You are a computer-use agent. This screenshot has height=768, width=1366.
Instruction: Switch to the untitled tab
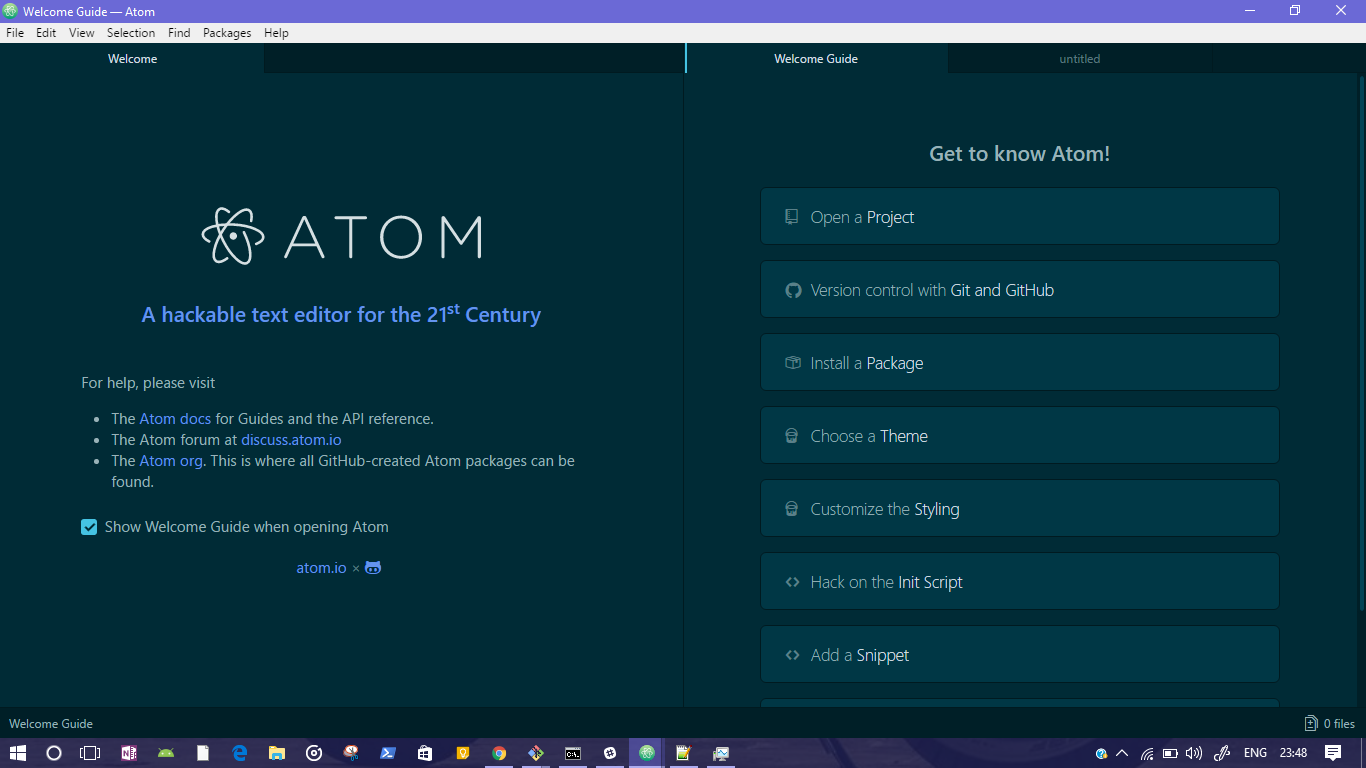click(1080, 59)
